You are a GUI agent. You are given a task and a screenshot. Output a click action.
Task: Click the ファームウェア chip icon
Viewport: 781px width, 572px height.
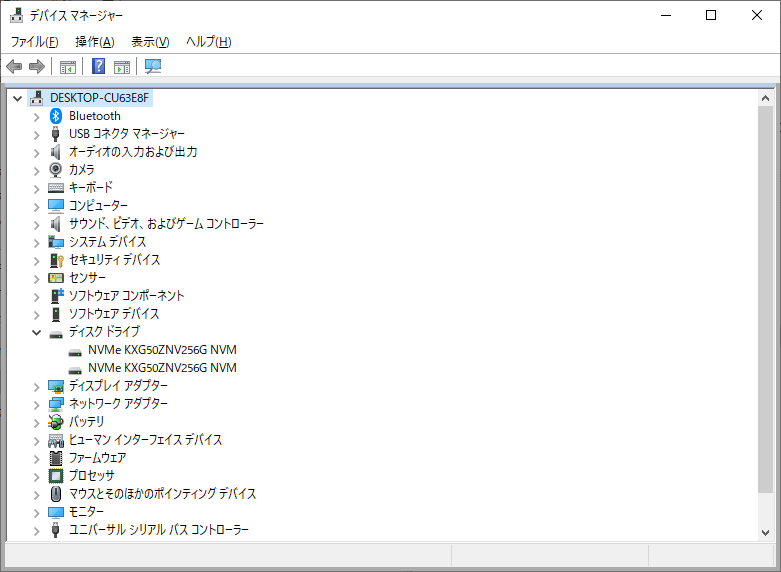point(56,458)
